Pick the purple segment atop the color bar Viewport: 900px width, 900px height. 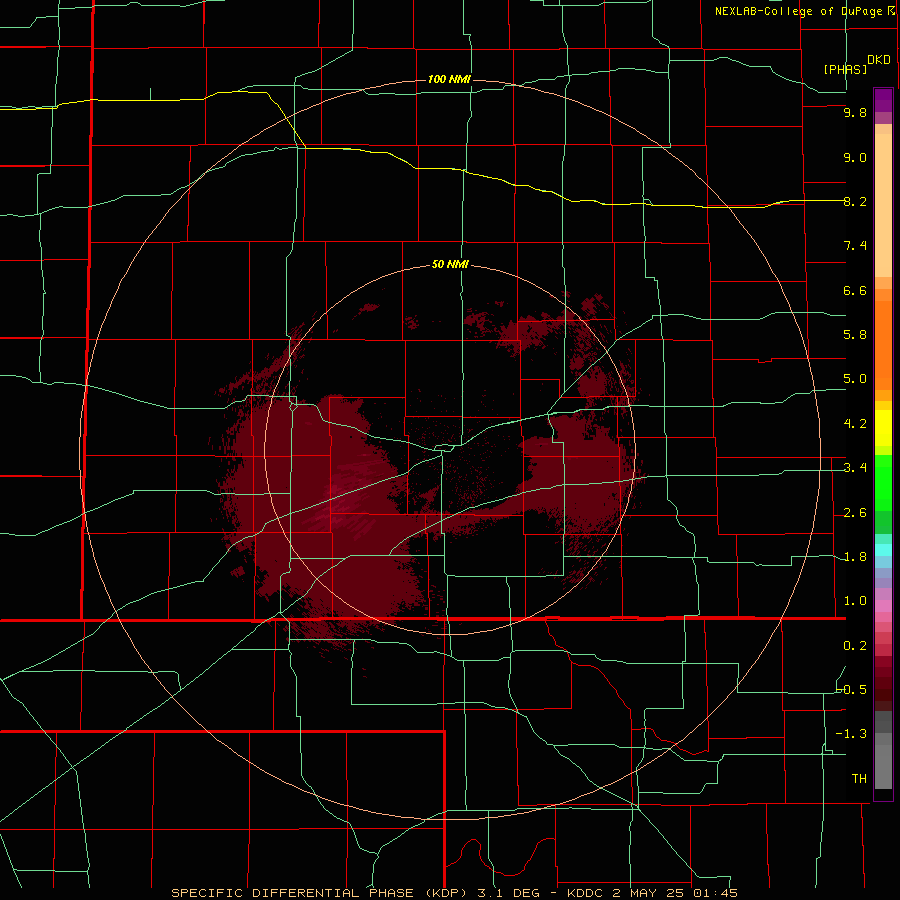point(883,100)
